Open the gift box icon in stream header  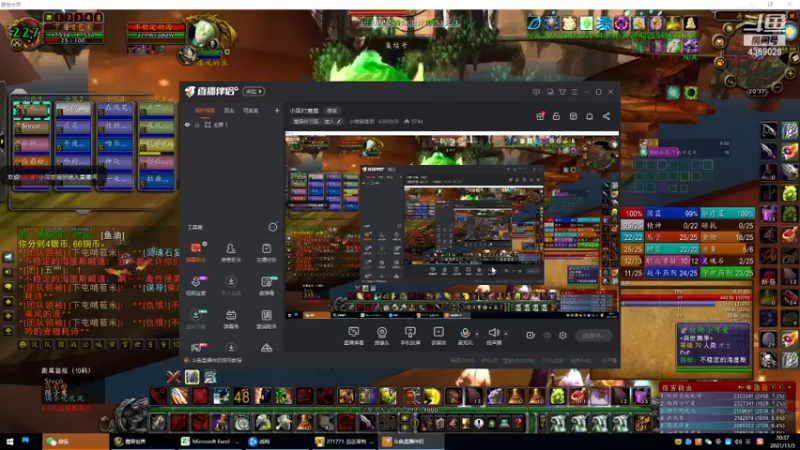(540, 116)
